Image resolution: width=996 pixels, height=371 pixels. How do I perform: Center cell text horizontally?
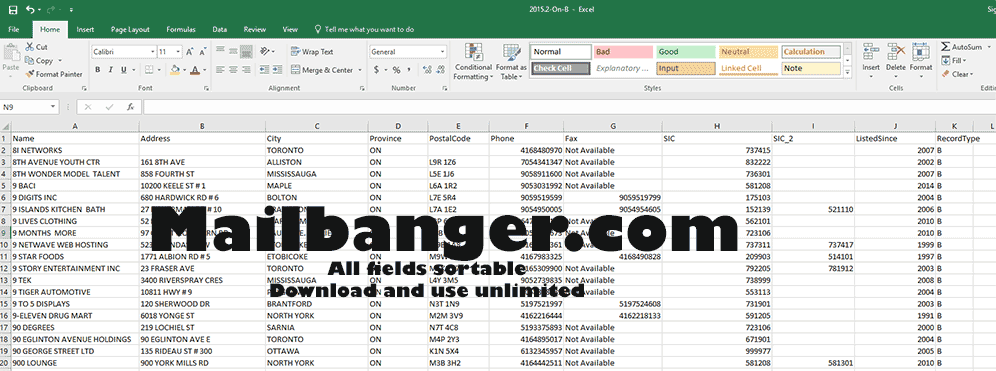tap(233, 70)
